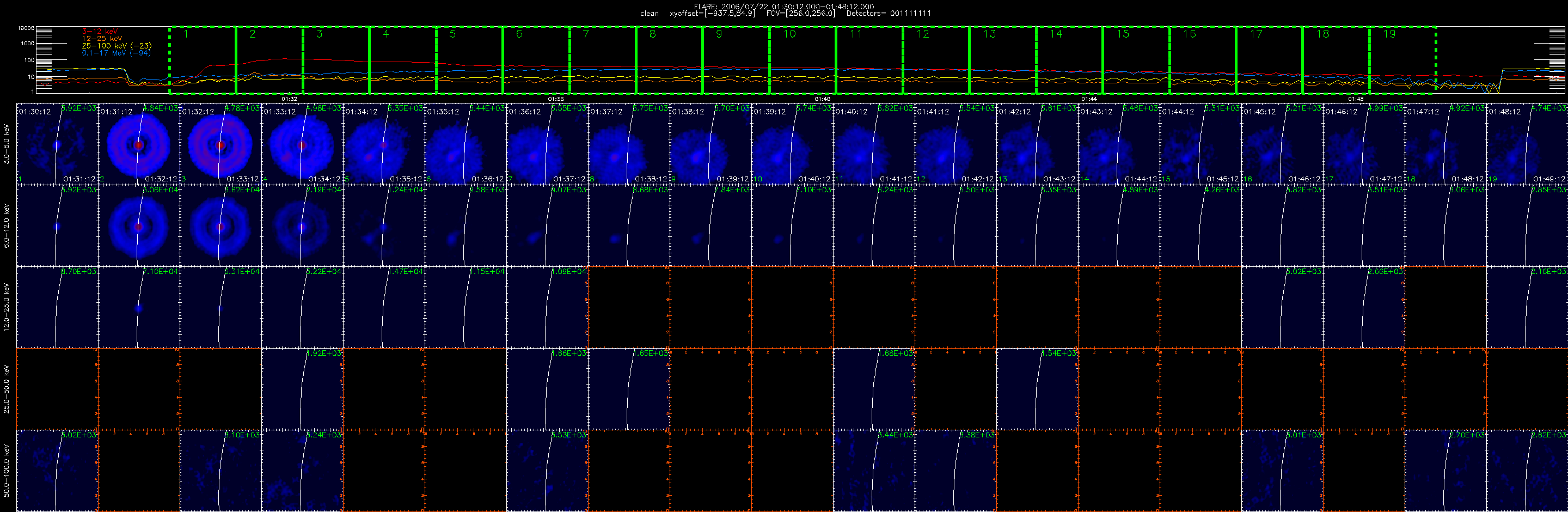Image resolution: width=1568 pixels, height=512 pixels.
Task: Open the 3.0-6.0 keV image at 01:32:12
Action: (220, 144)
